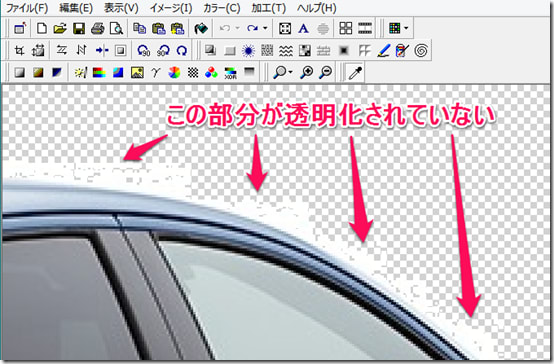Open the 加工(T) menu

(269, 8)
